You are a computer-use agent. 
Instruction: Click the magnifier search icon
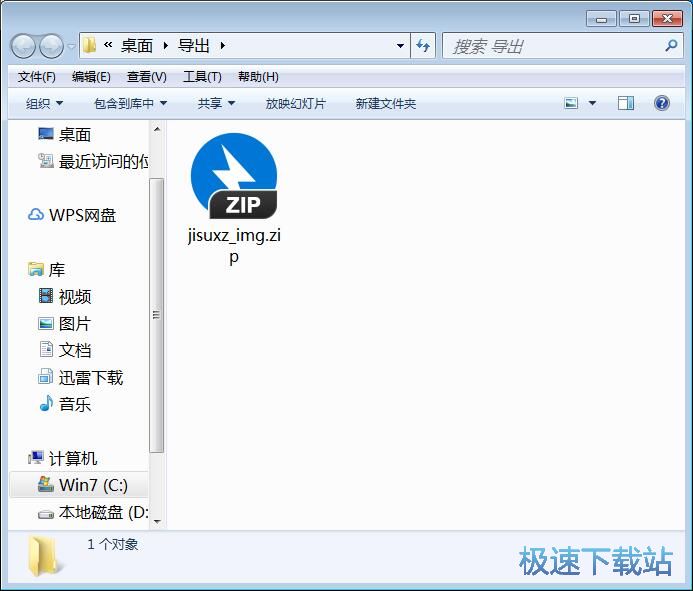coord(671,46)
